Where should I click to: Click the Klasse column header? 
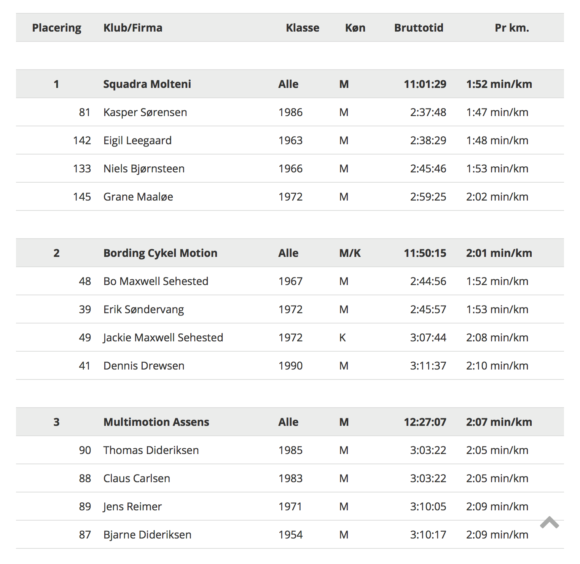tap(302, 28)
